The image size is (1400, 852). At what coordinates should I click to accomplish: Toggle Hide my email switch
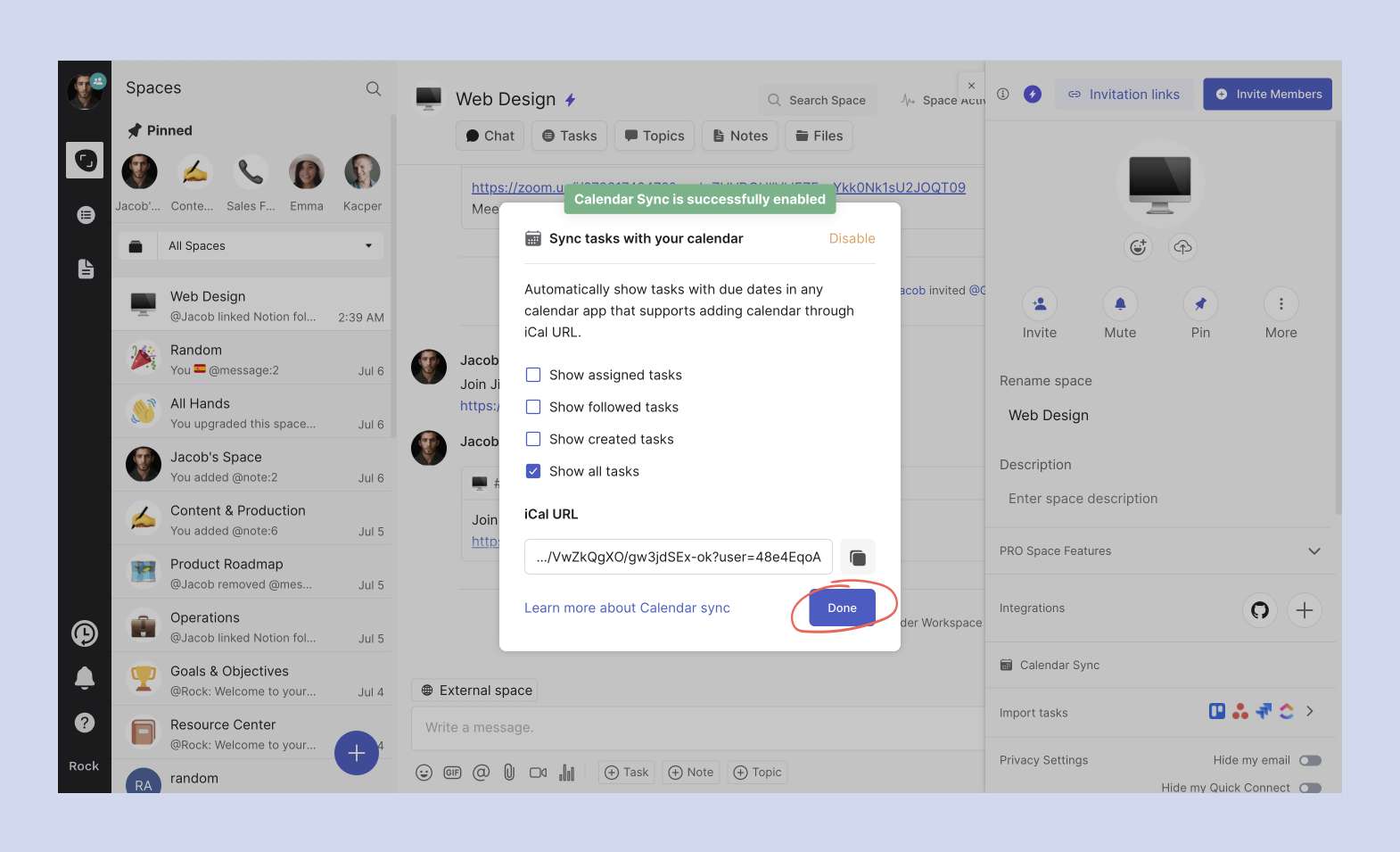click(1309, 761)
